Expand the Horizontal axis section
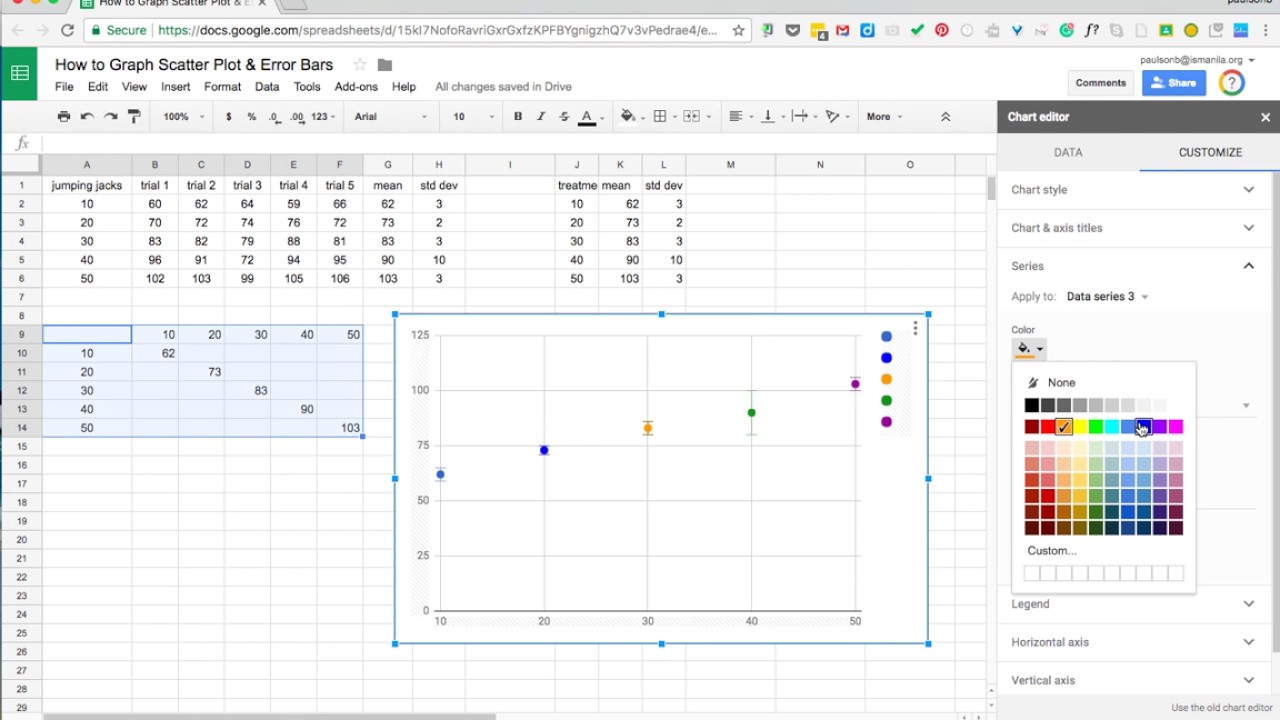This screenshot has height=720, width=1280. point(1132,642)
